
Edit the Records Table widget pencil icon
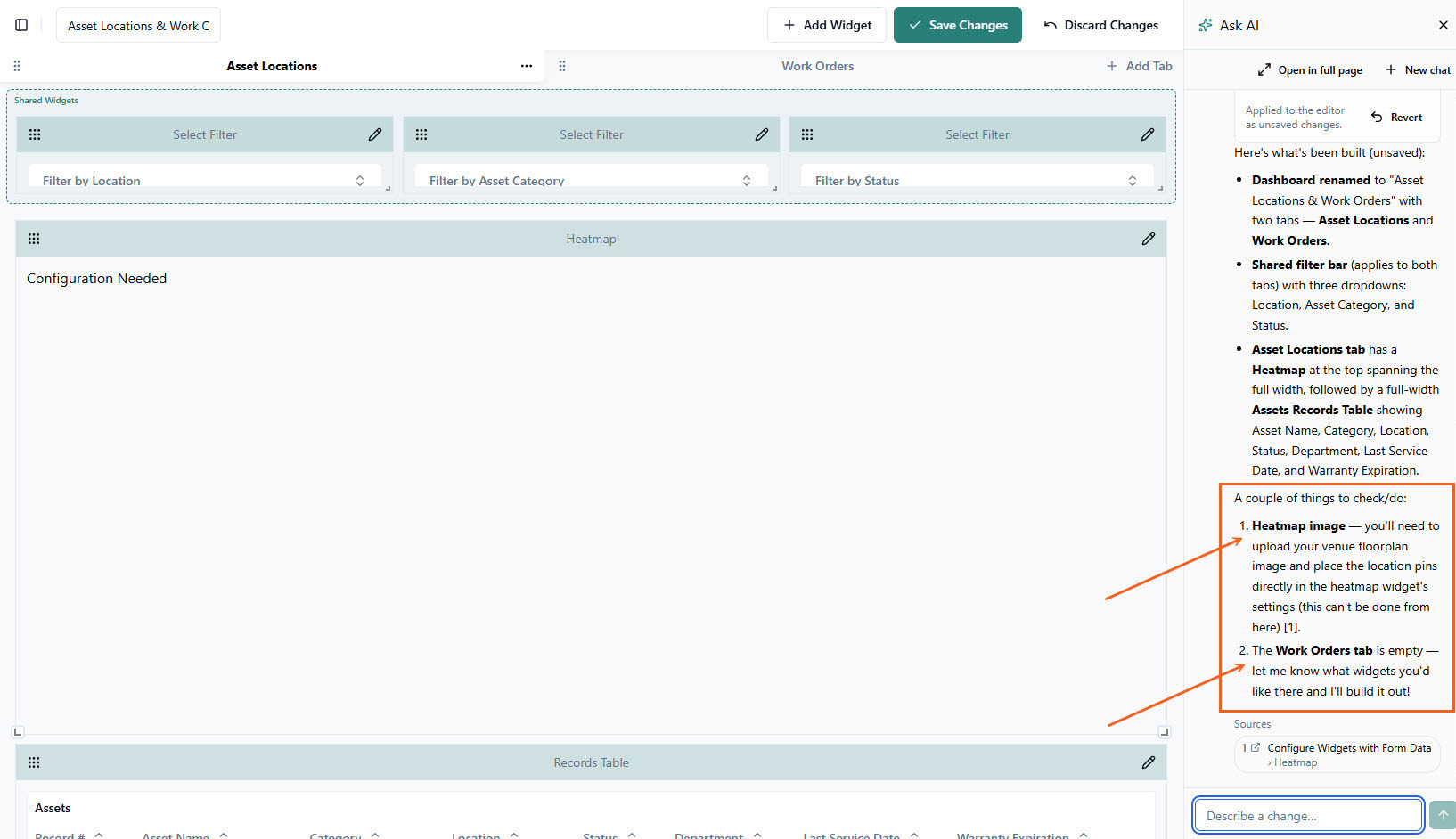click(x=1148, y=762)
